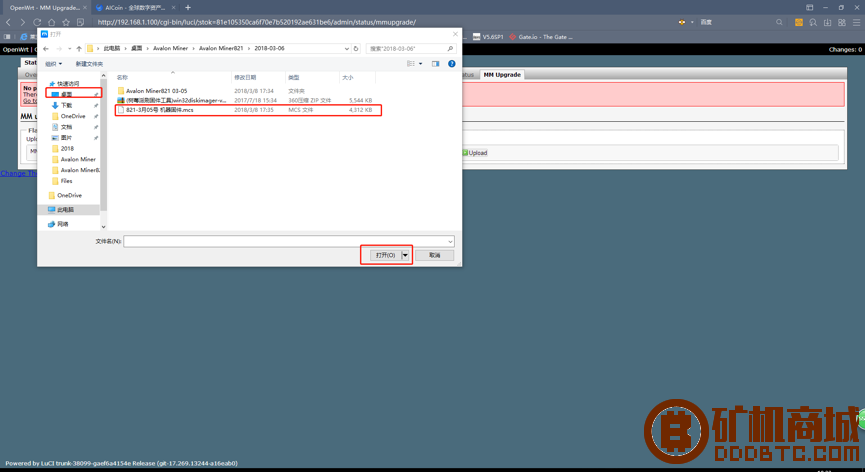Screen dimensions: 865x472
Task: Click the Upload button on OpenWrt page
Action: 474,153
